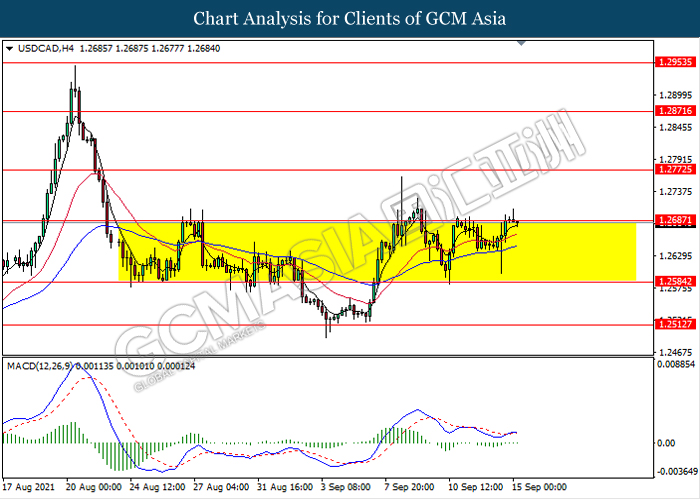Screen dimensions: 700x500
Task: Click the USDCAD,H4 OHLC quote text
Action: coord(119,49)
